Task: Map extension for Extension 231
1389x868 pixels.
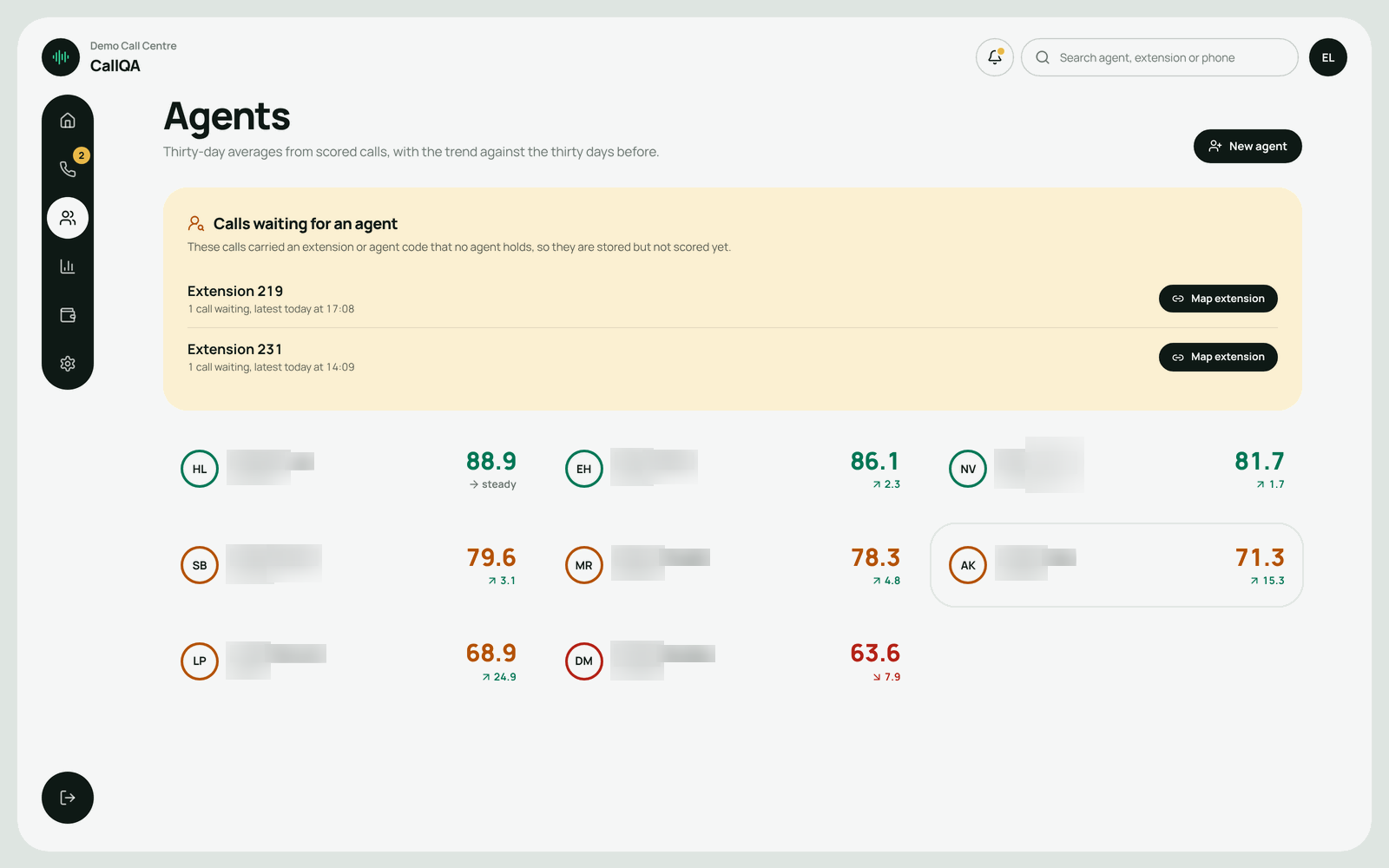Action: (x=1218, y=357)
